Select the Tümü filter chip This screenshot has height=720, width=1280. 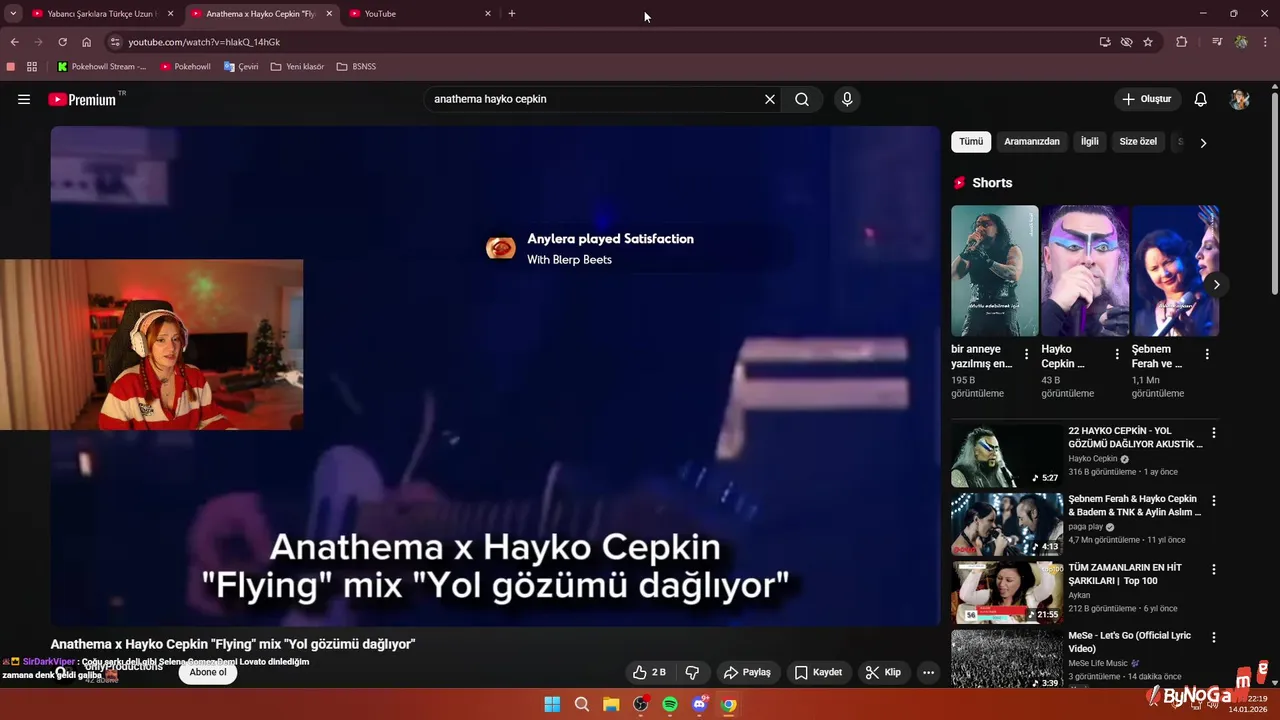pos(971,142)
